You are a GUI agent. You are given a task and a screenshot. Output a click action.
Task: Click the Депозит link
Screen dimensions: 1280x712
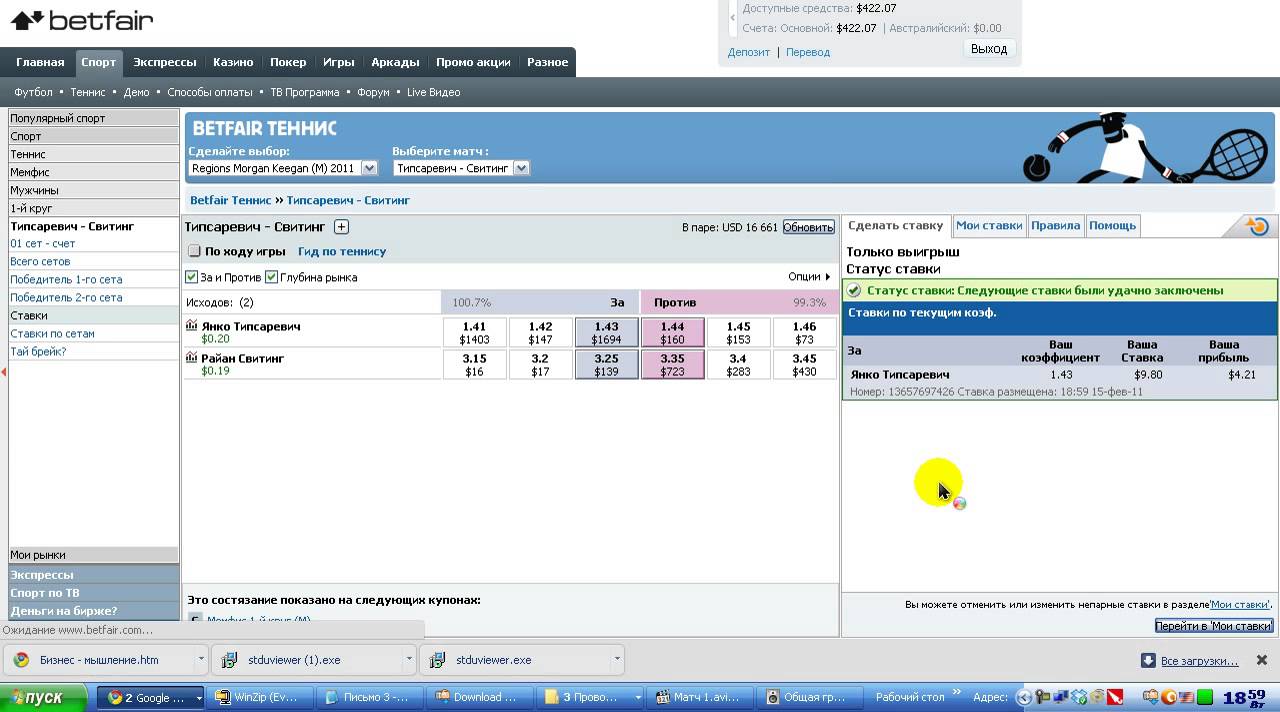749,52
